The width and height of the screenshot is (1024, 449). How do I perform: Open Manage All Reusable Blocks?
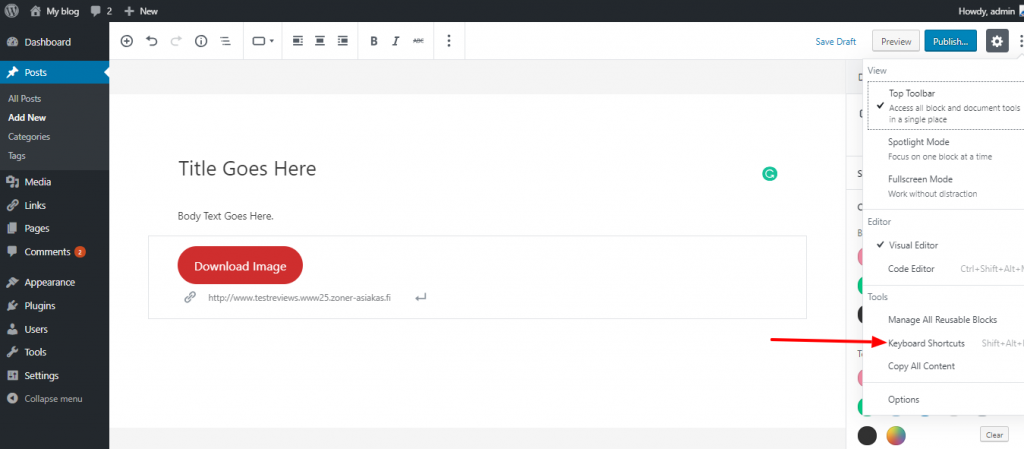[x=943, y=320]
